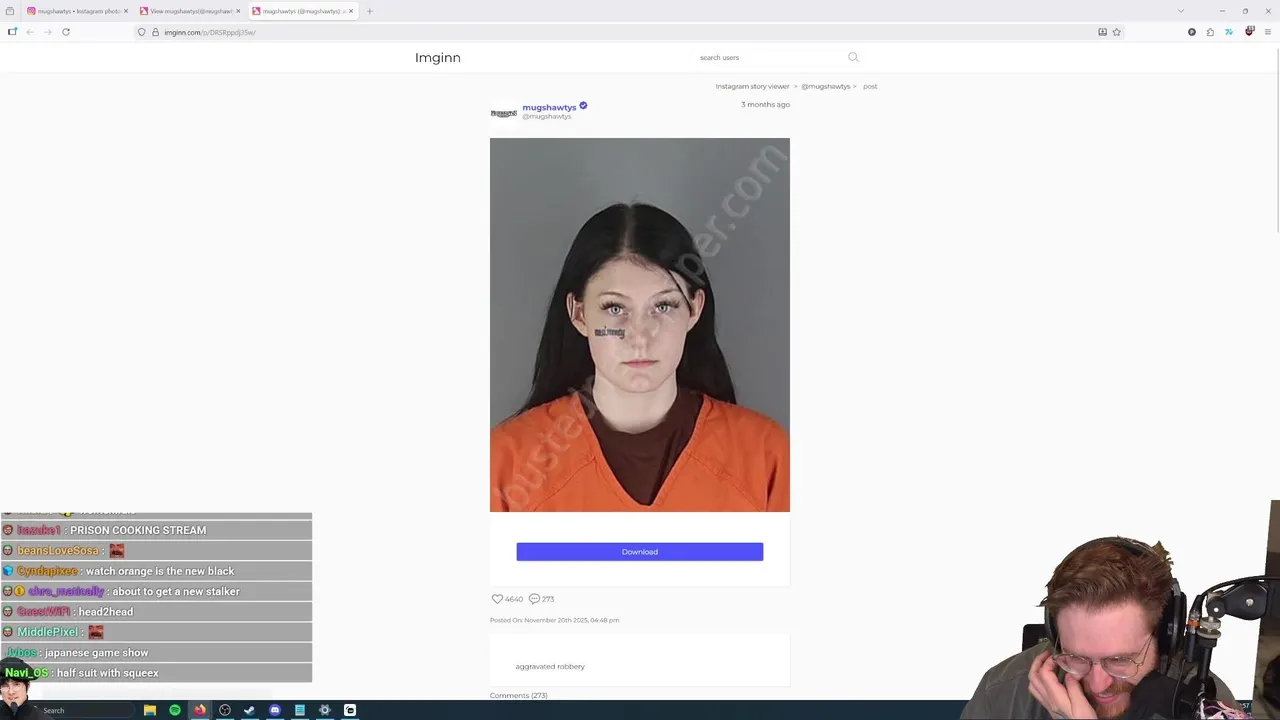Reload the current page
Viewport: 1280px width, 720px height.
[x=66, y=32]
